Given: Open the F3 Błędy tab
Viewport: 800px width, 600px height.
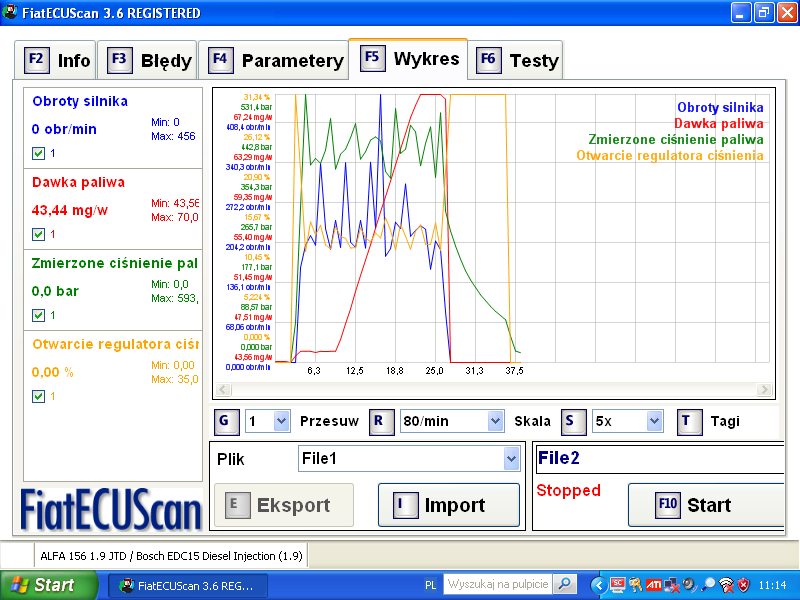Looking at the screenshot, I should [147, 60].
